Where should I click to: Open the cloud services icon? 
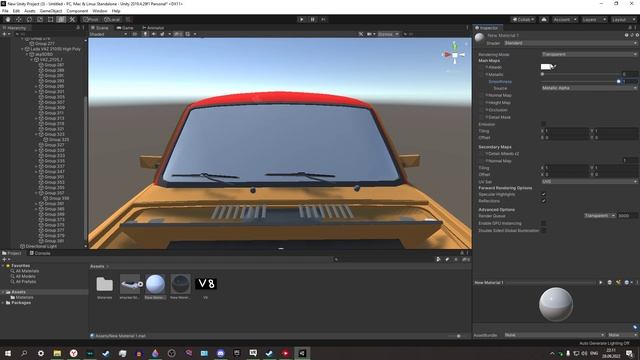tap(544, 19)
